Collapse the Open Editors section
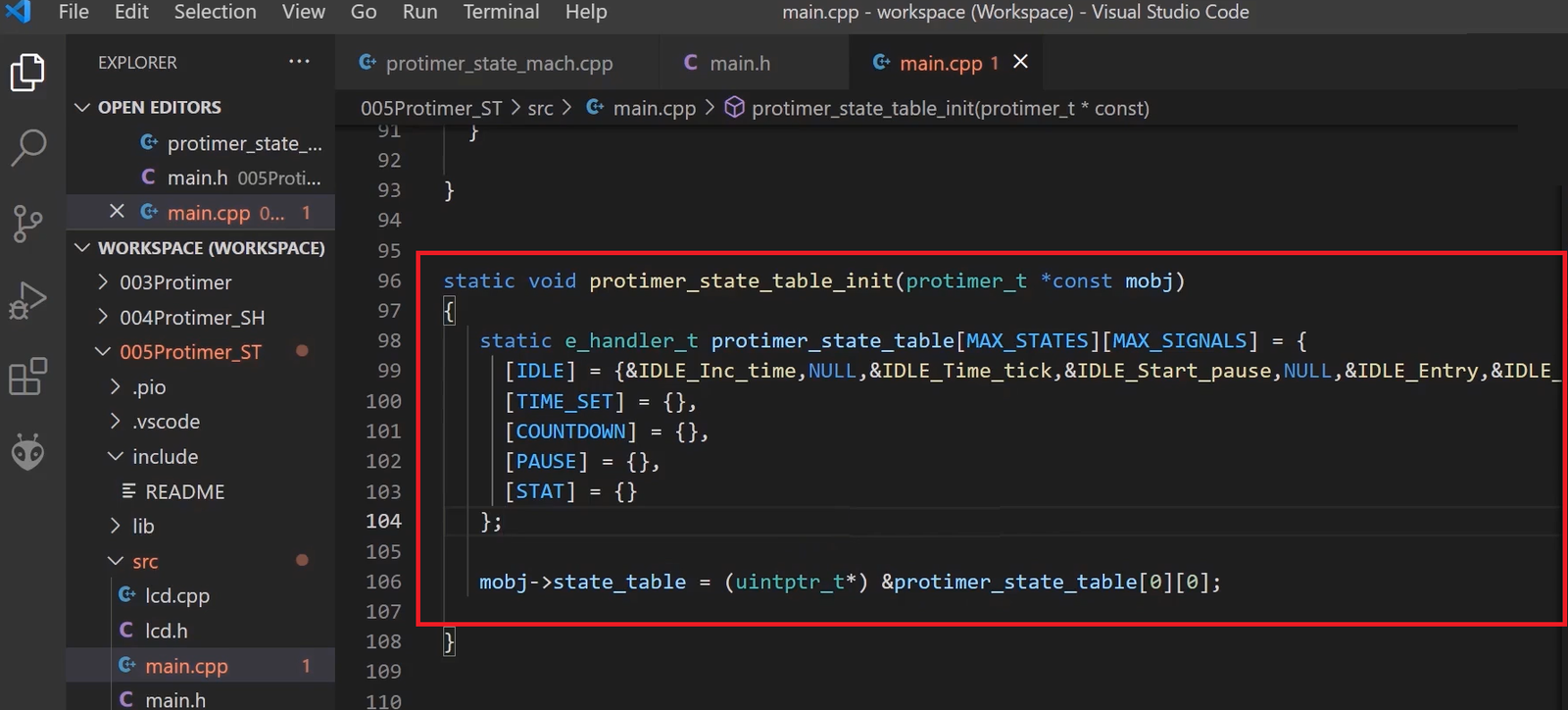Screen dimensions: 1568x710 pos(82,107)
